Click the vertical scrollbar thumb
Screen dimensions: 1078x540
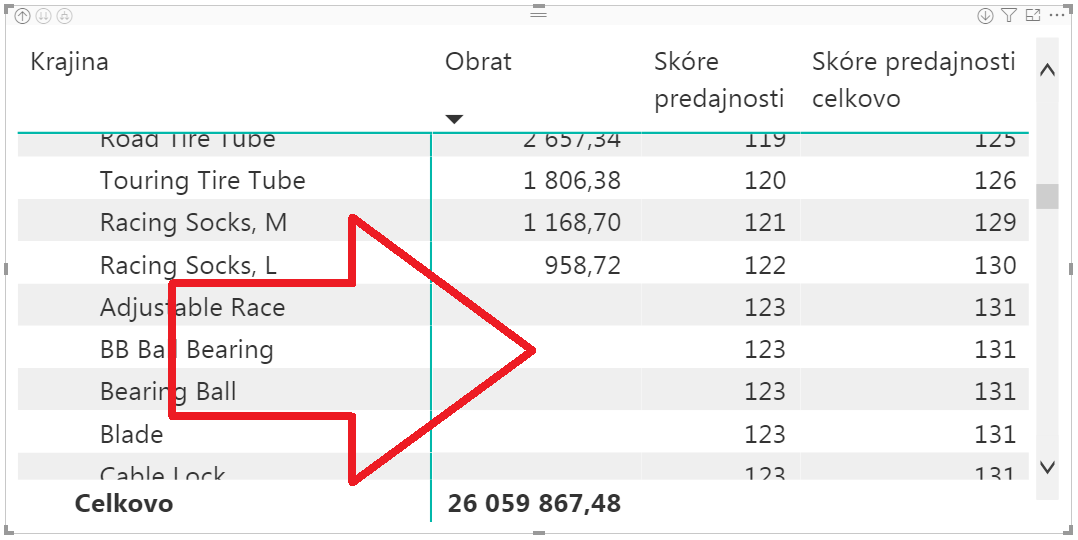coord(1047,196)
